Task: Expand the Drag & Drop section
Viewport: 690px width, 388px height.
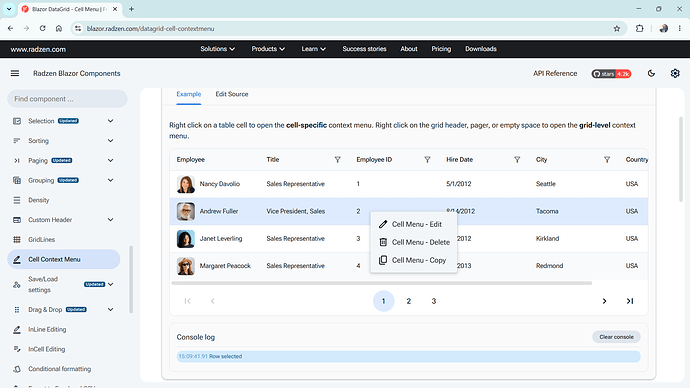Action: (110, 310)
